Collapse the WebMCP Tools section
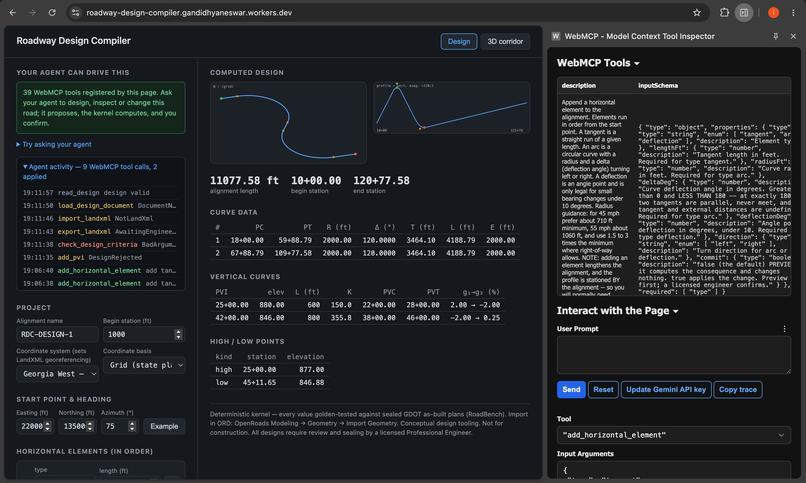Image resolution: width=806 pixels, height=483 pixels. [598, 63]
